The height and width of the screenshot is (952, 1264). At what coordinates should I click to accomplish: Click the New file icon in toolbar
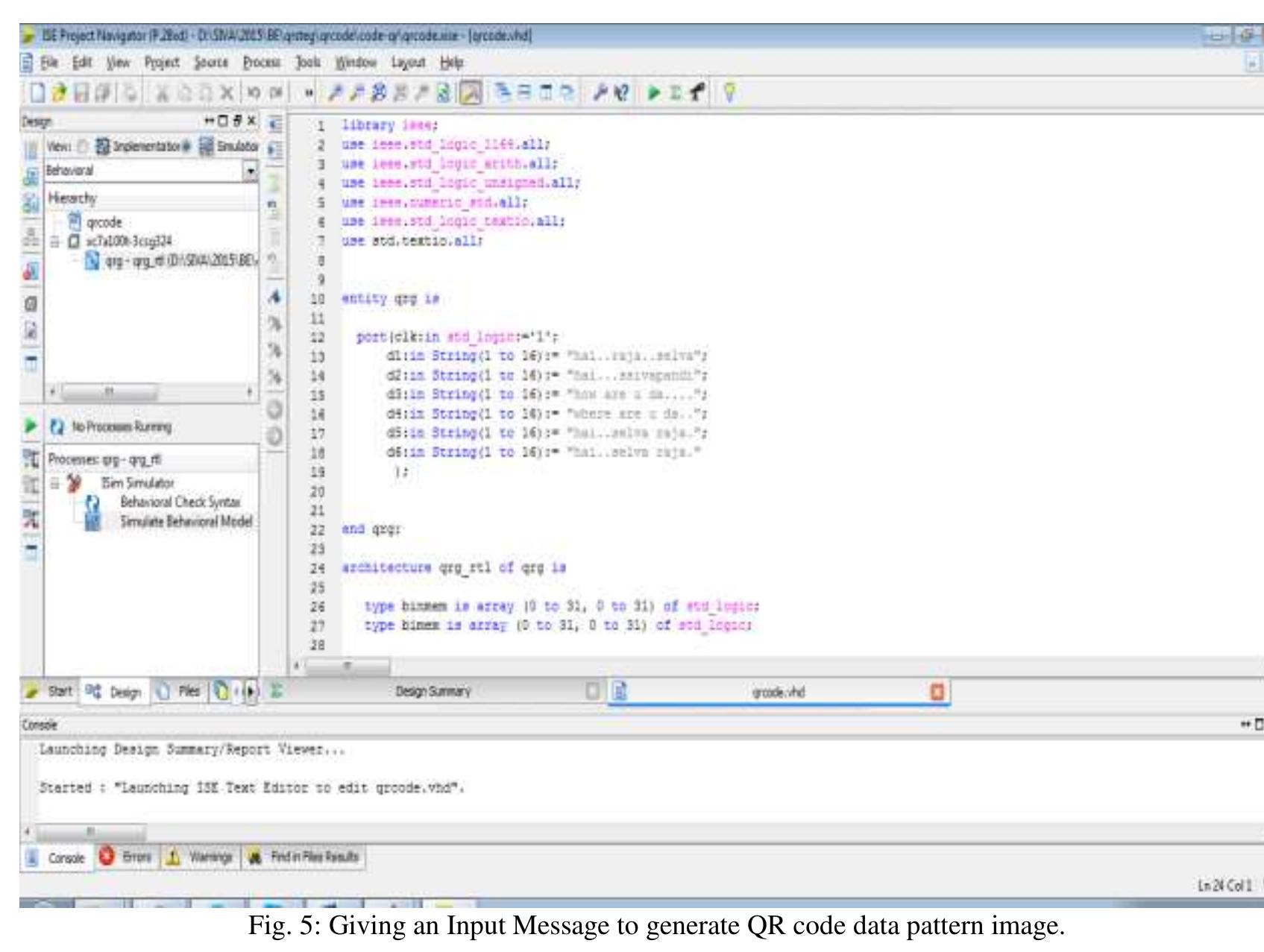pyautogui.click(x=37, y=94)
